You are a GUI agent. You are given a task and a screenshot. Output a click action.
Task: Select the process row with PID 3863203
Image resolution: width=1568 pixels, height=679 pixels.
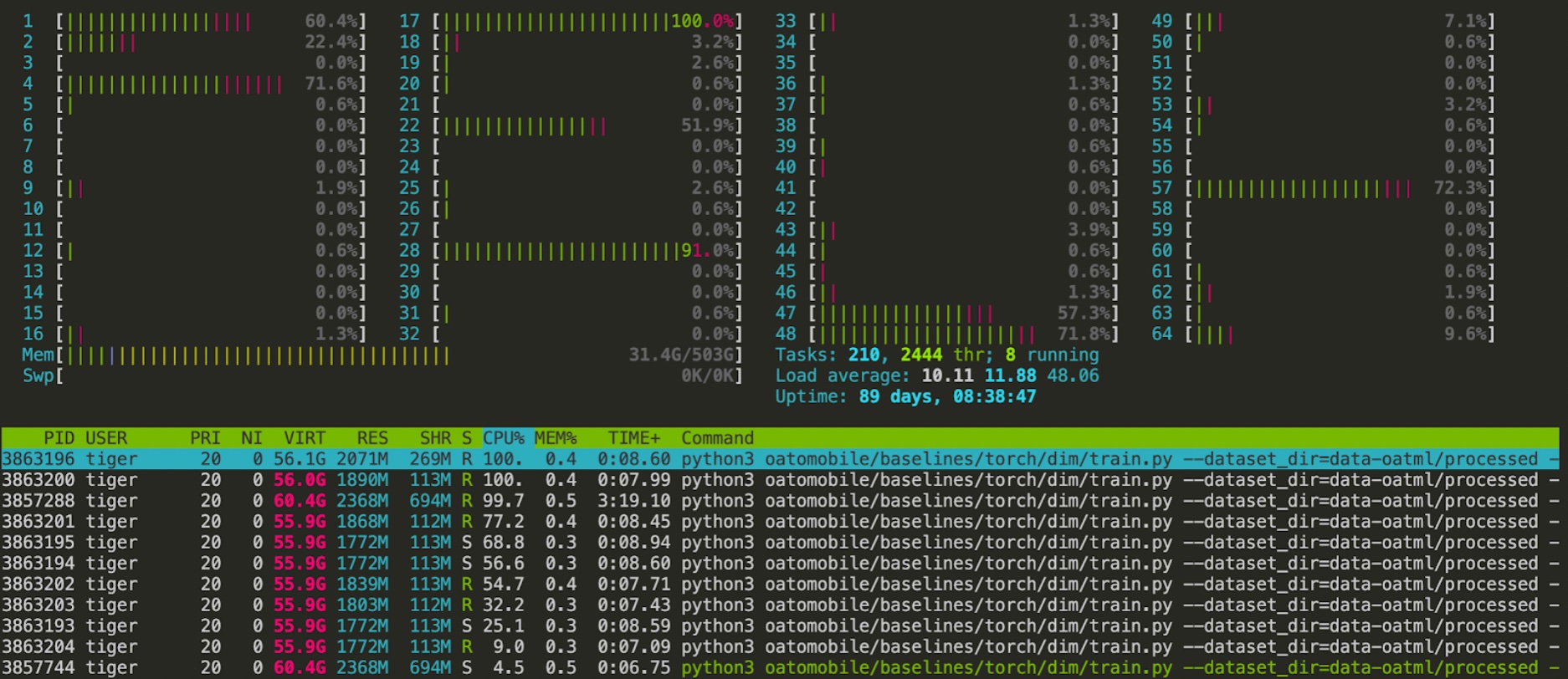click(780, 605)
